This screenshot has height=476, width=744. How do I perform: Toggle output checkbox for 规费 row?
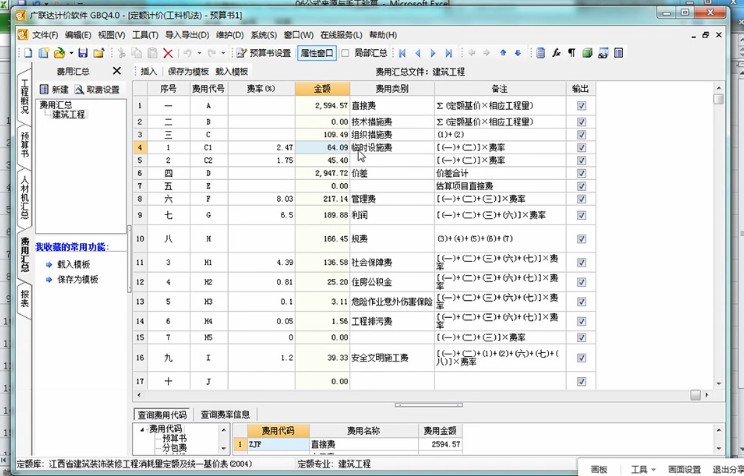tap(581, 239)
